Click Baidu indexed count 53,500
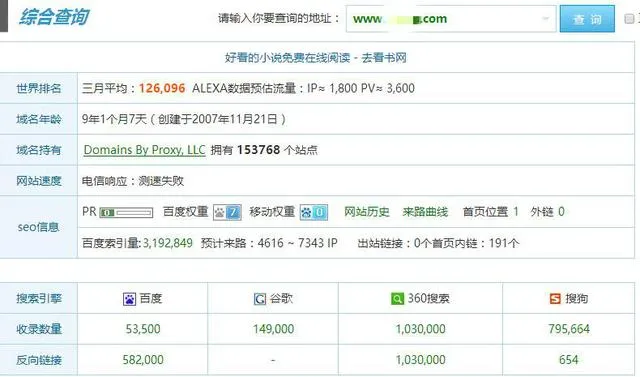The image size is (640, 377). (143, 329)
